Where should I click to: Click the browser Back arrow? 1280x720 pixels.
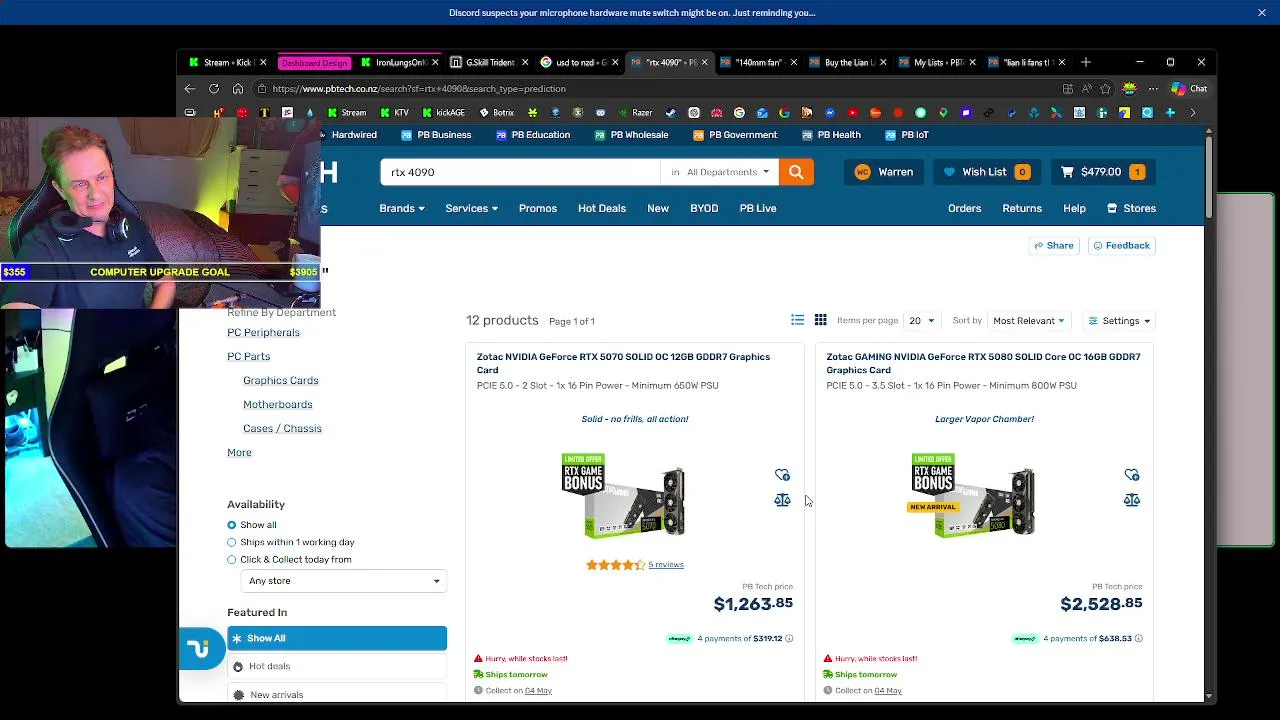190,89
